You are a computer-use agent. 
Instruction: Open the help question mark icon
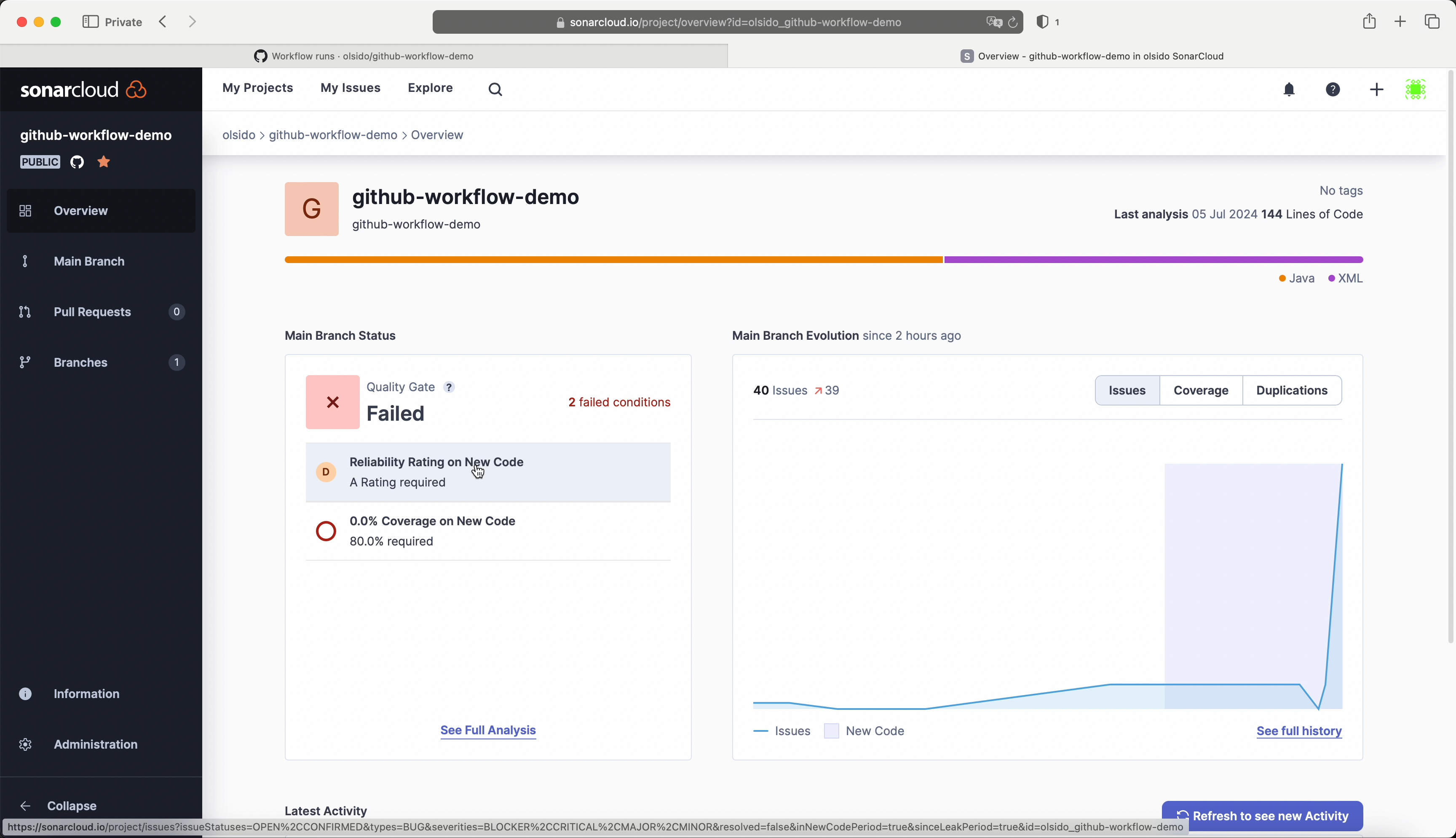(1333, 89)
